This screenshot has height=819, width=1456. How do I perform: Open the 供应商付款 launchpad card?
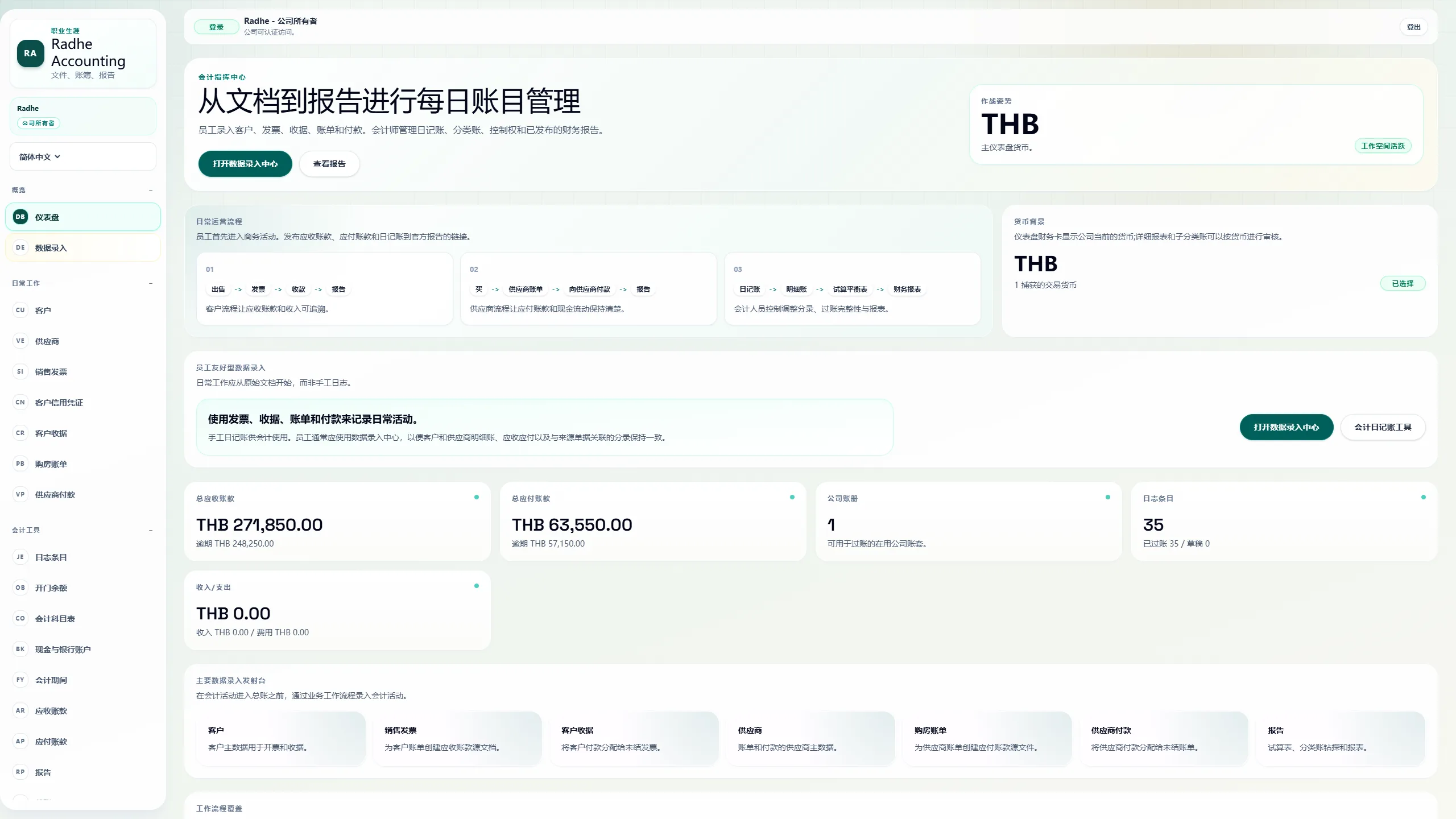pyautogui.click(x=1164, y=739)
